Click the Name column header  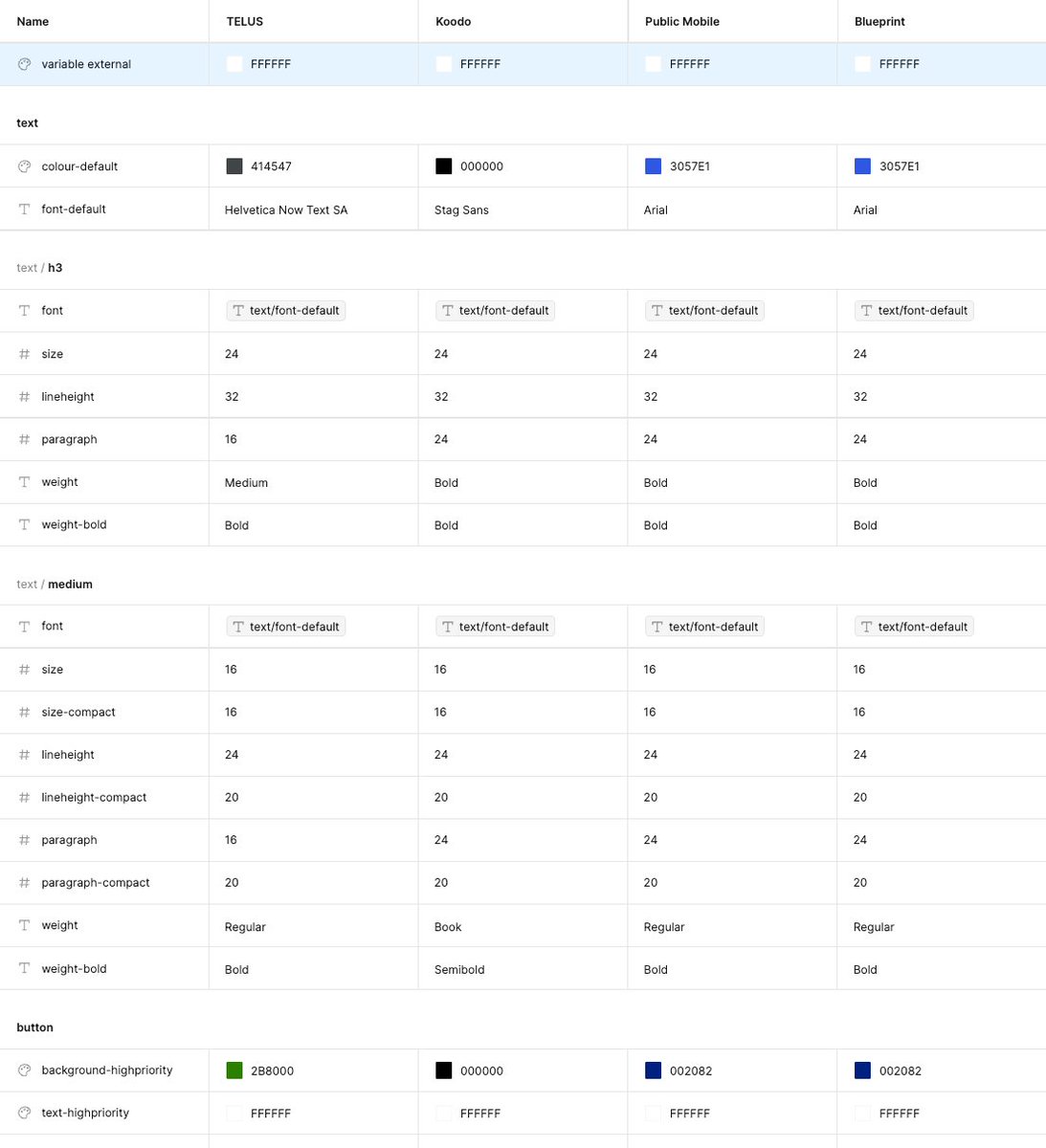(33, 21)
